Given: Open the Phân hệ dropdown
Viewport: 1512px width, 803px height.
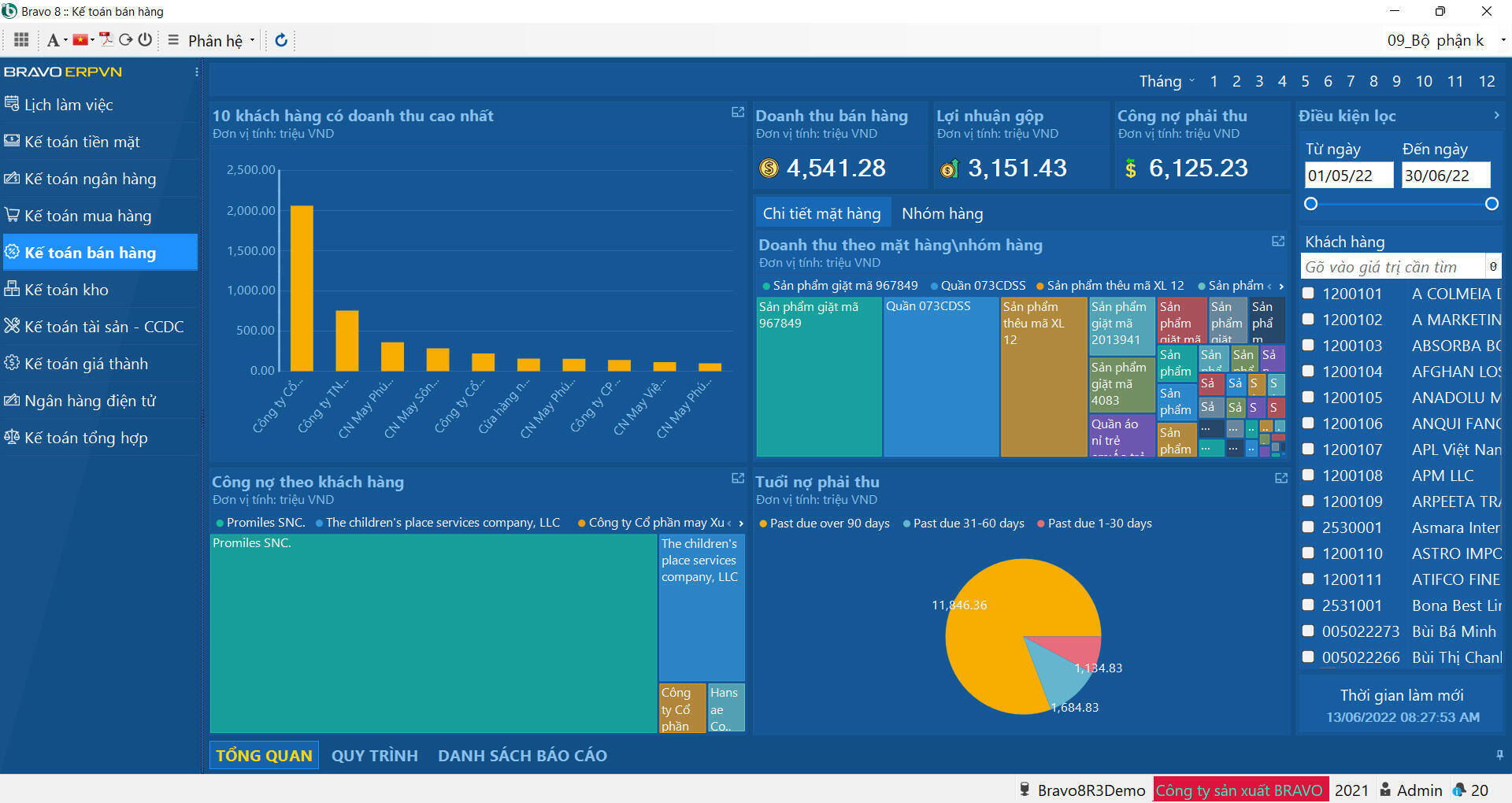Looking at the screenshot, I should coord(221,40).
